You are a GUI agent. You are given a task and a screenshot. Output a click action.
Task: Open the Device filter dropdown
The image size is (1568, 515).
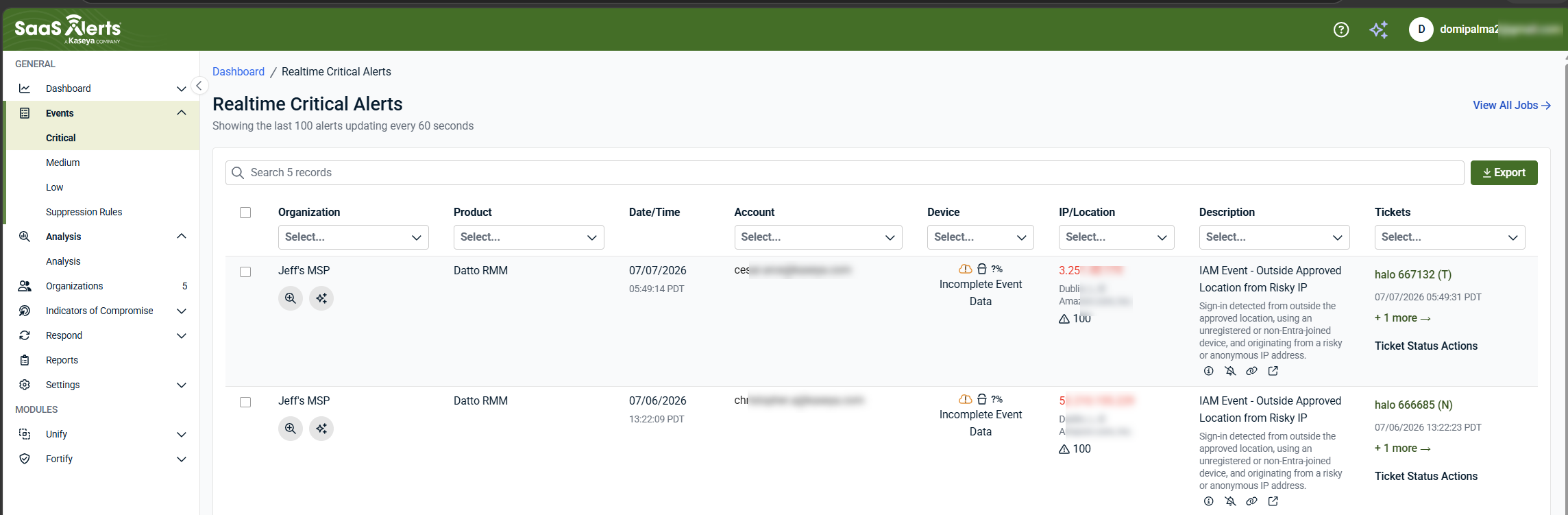click(981, 237)
